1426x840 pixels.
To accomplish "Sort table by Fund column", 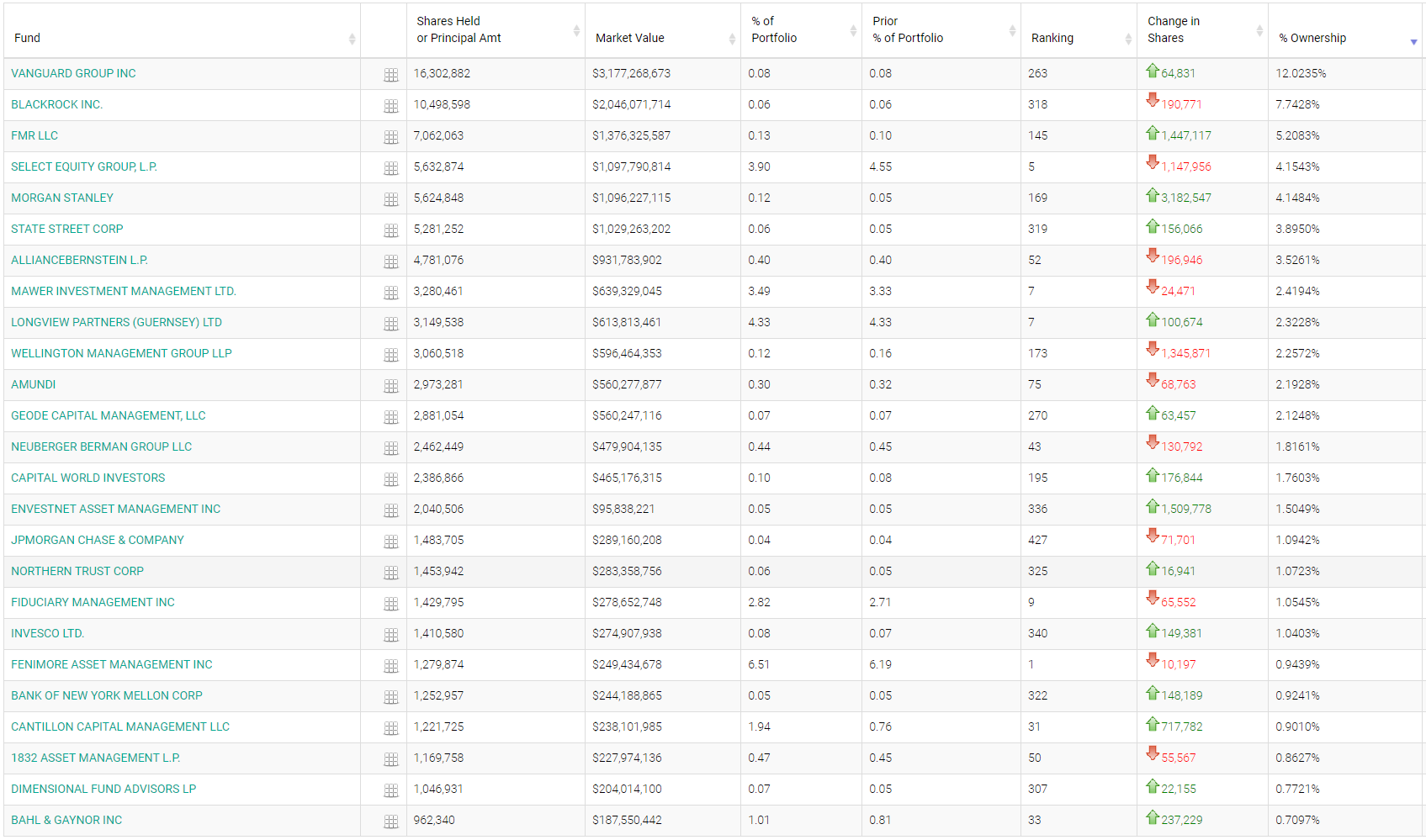I will (182, 30).
